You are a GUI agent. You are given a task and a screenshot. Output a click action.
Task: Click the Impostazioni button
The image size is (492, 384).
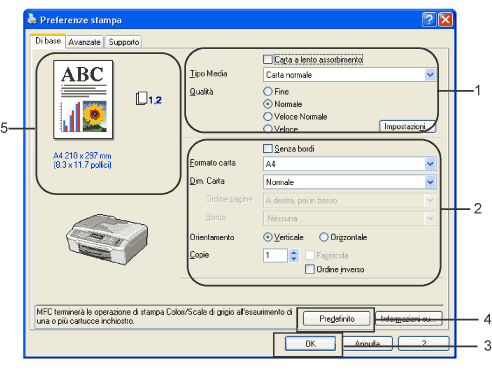[407, 126]
